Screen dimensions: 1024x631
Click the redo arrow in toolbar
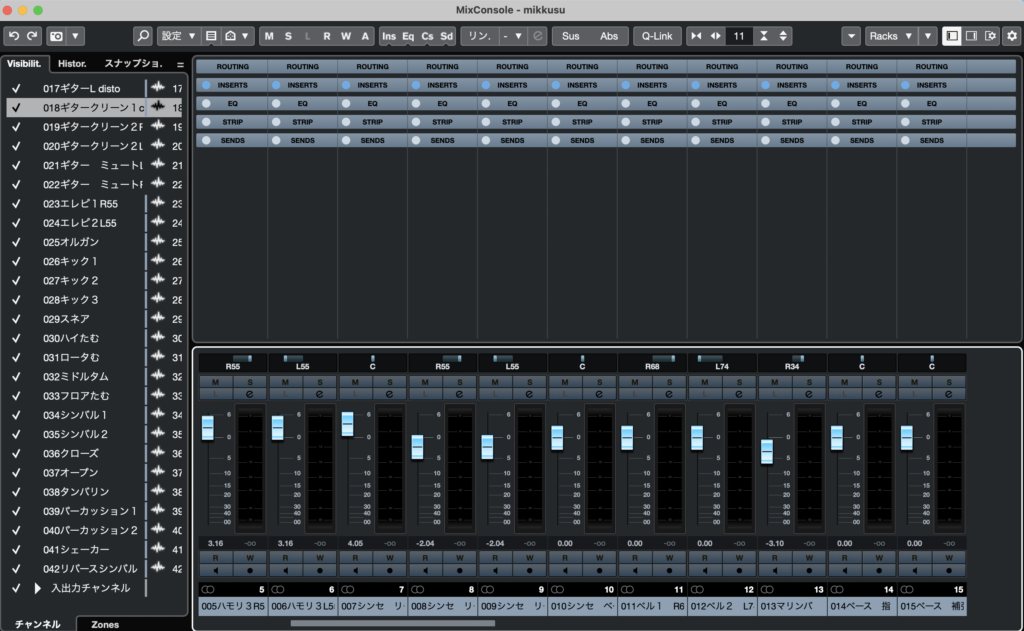[x=32, y=36]
